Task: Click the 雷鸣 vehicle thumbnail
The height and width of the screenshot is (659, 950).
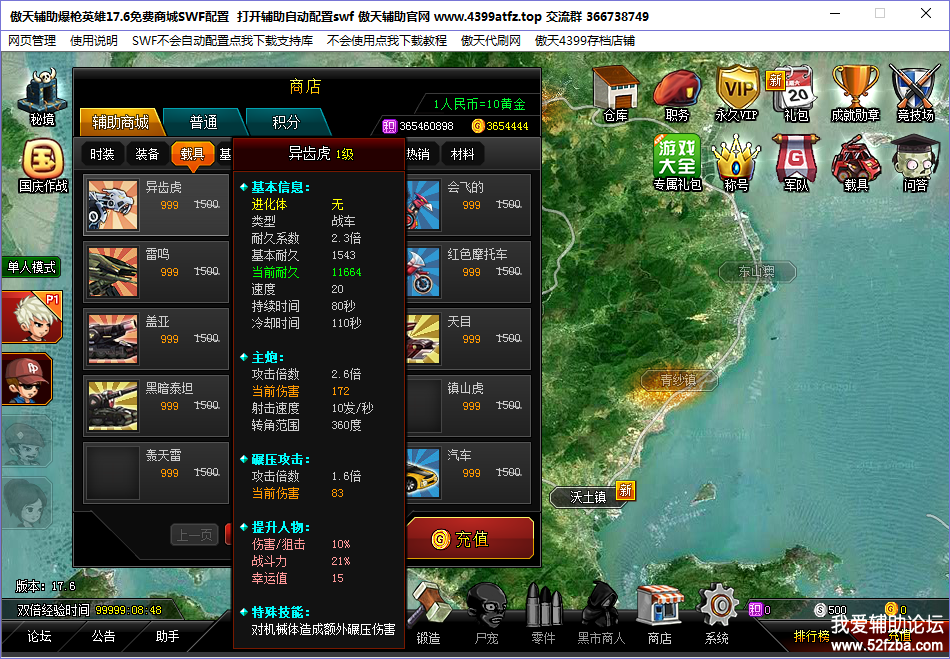Action: (x=113, y=272)
